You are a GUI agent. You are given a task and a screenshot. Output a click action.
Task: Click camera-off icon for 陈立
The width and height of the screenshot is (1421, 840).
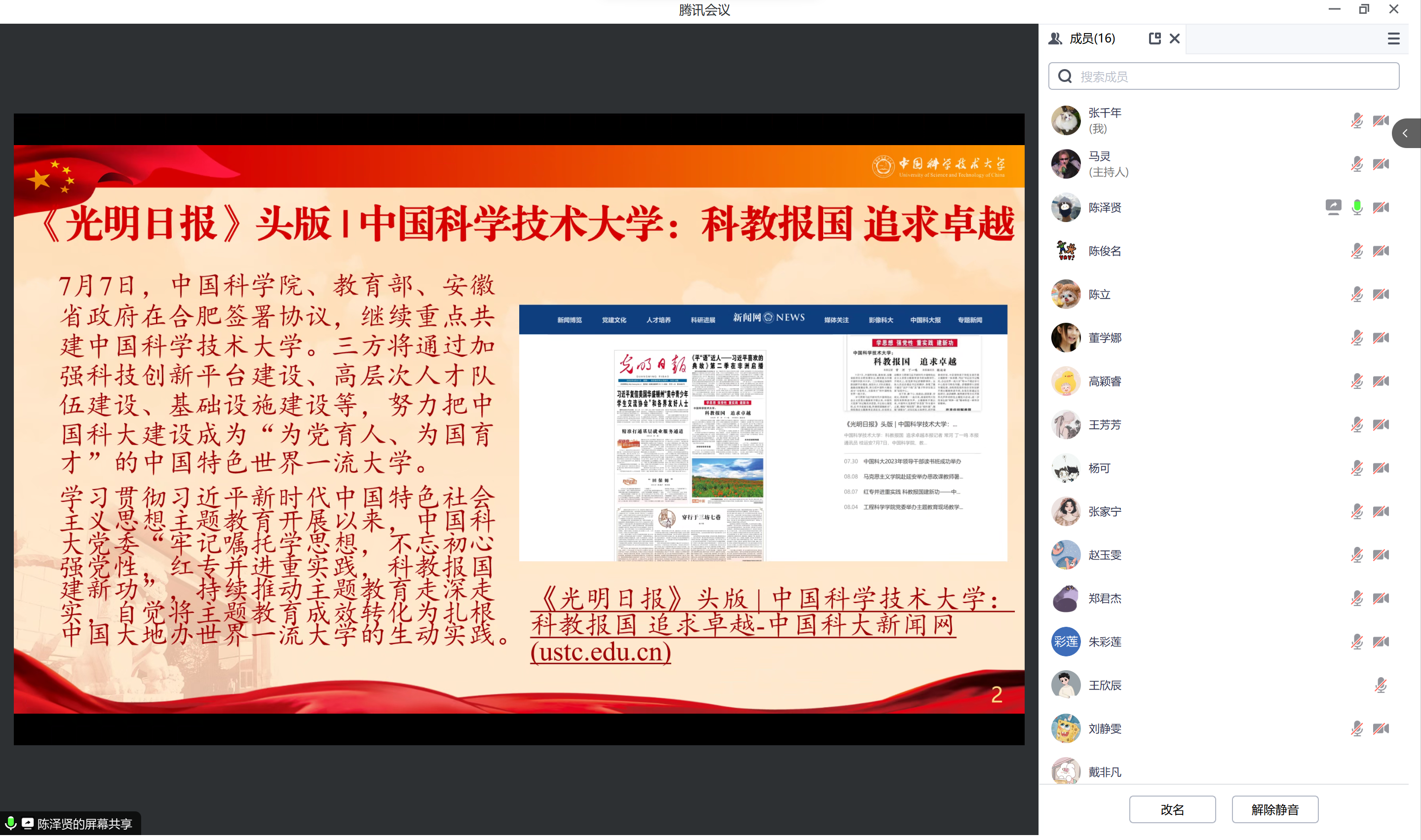[1380, 294]
